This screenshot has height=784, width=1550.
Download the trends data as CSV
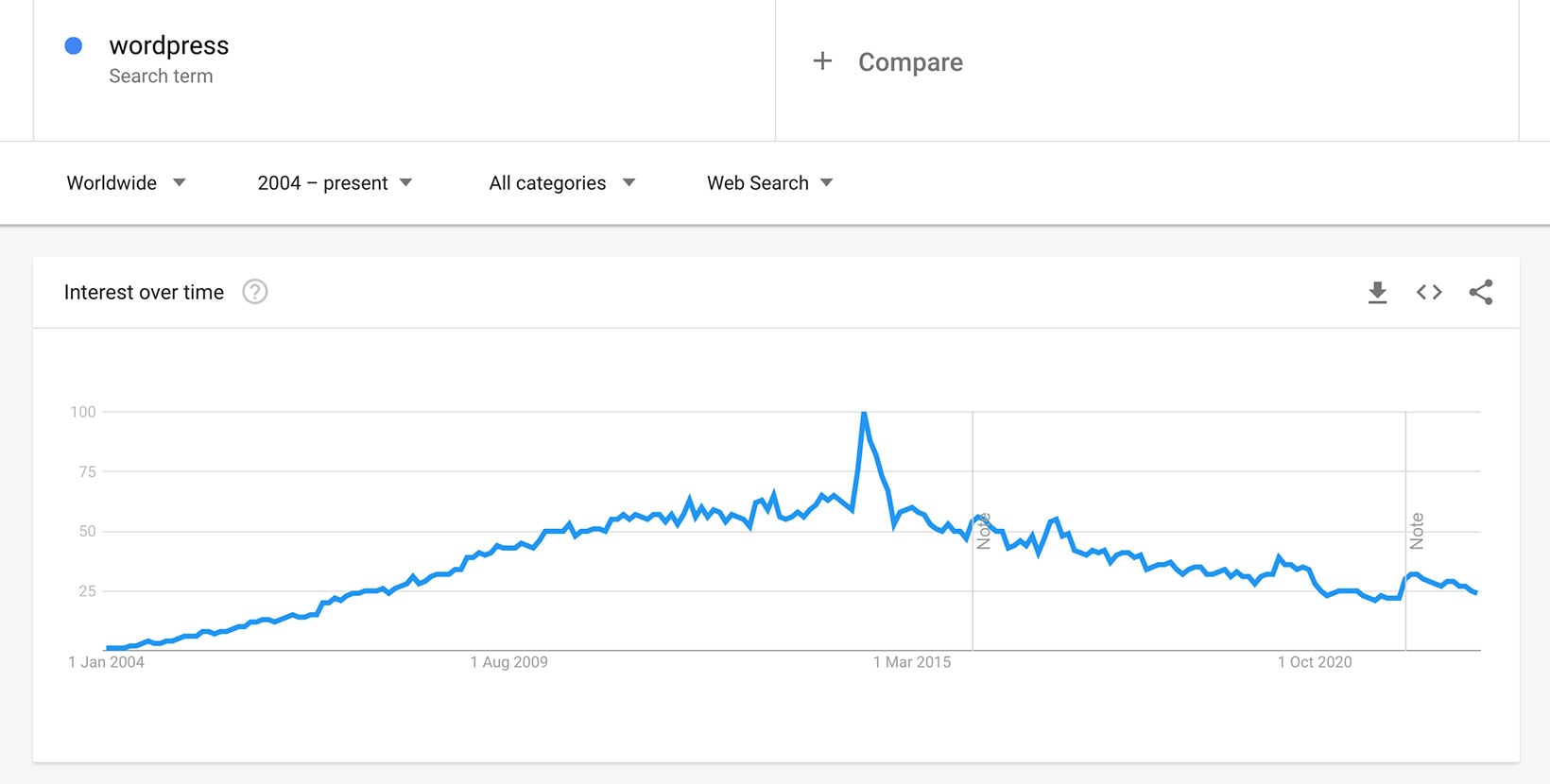[1377, 292]
